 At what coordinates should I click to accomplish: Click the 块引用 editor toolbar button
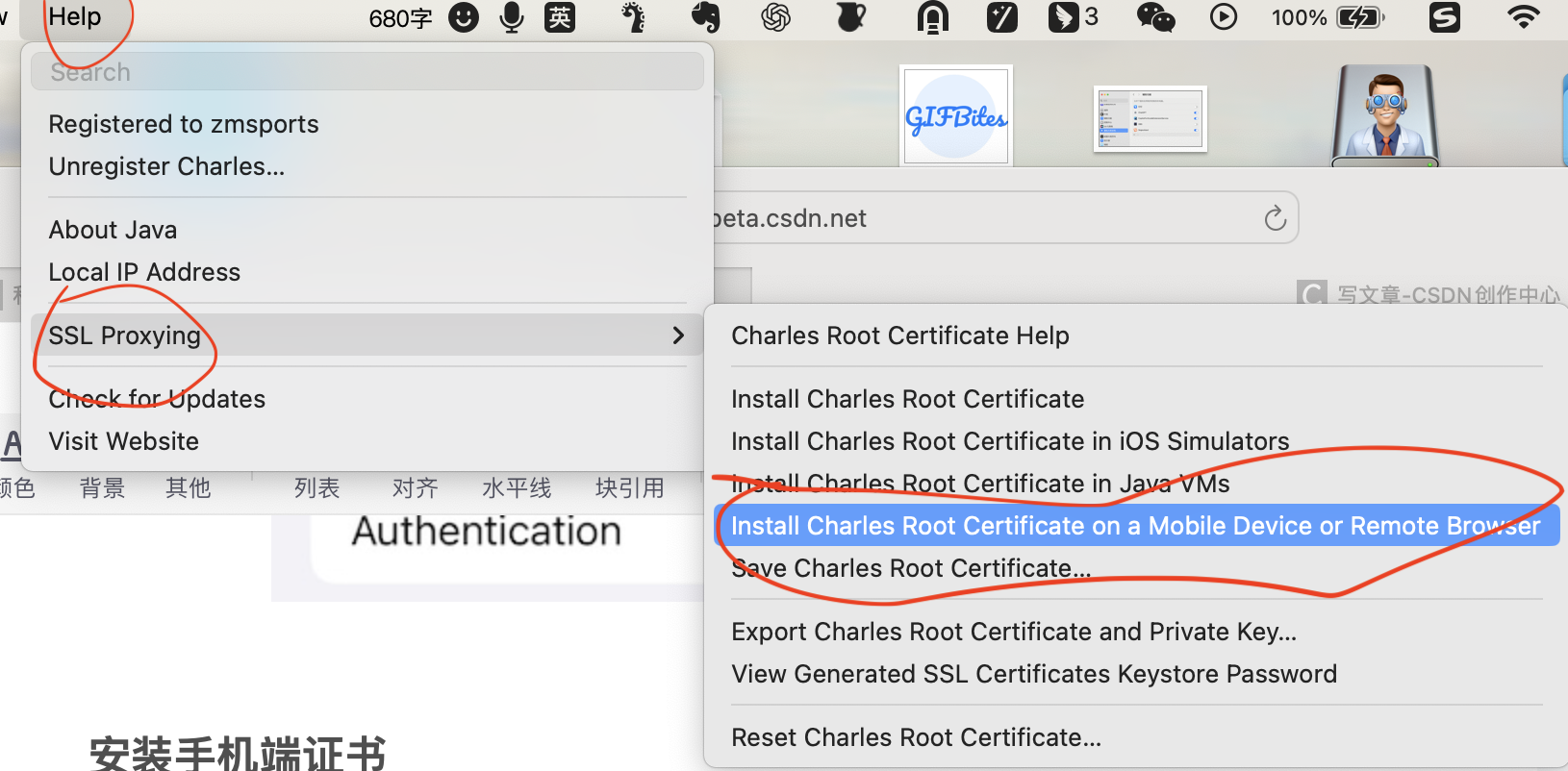coord(629,488)
